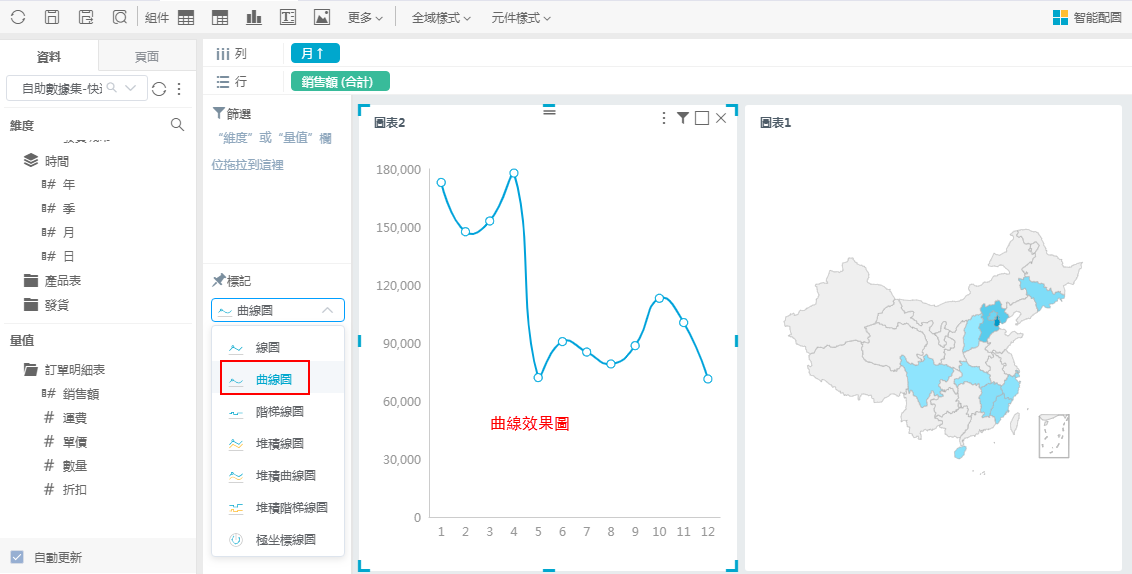
Task: Insert a bar chart component
Action: [254, 17]
